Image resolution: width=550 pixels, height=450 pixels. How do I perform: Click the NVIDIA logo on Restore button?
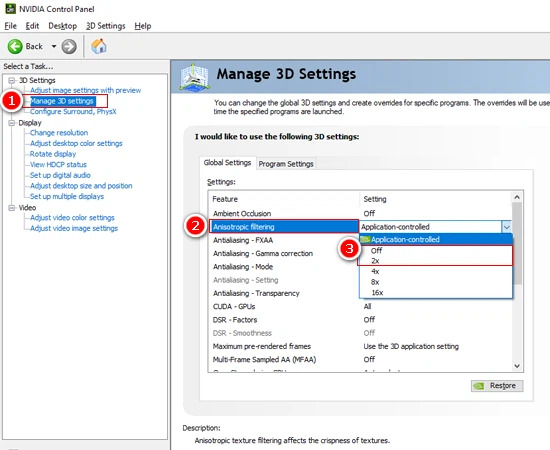(x=478, y=386)
